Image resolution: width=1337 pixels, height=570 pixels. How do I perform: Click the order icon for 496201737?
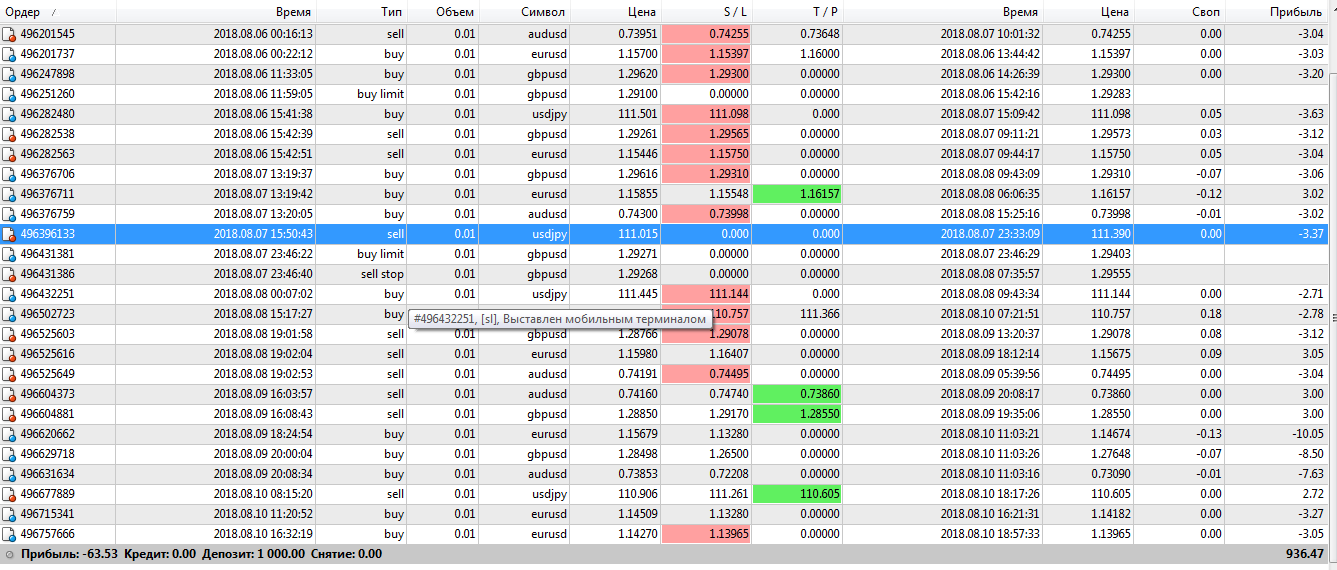click(x=9, y=54)
